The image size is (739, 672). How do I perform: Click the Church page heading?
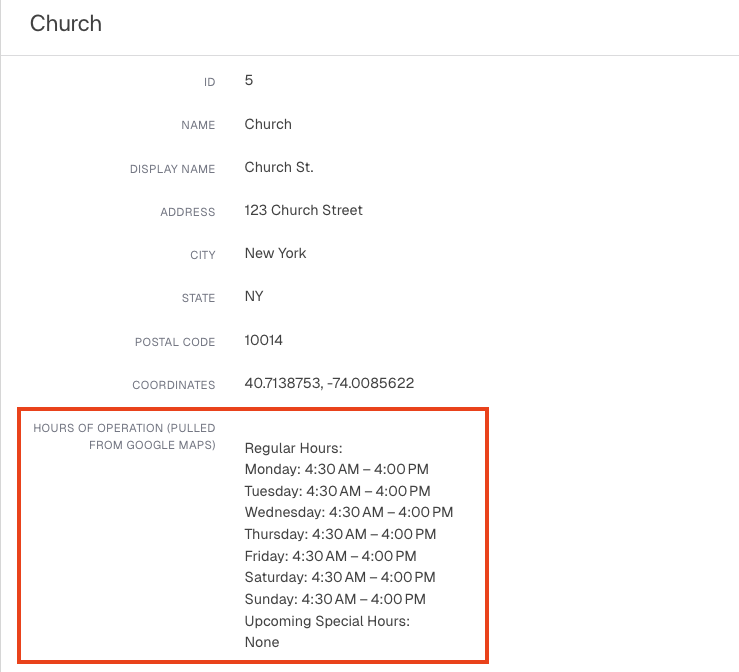(66, 24)
